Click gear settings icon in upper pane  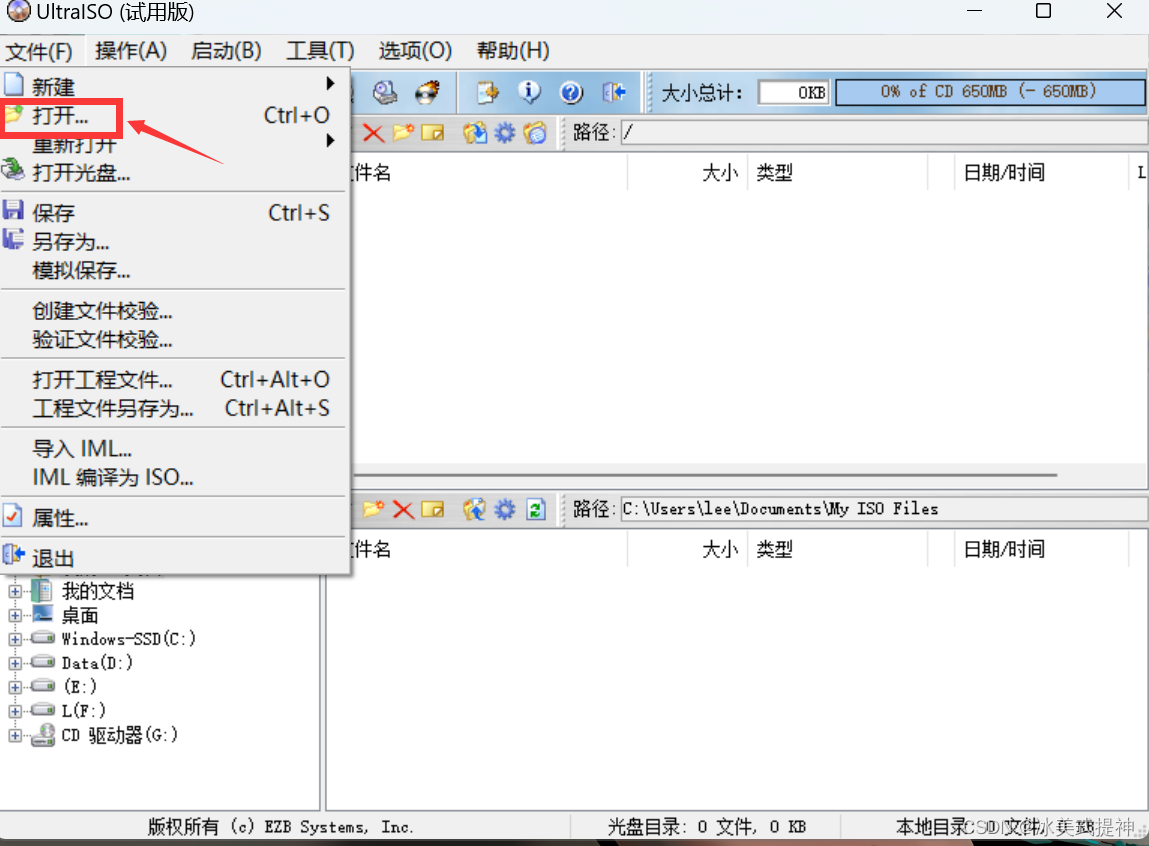pos(505,133)
